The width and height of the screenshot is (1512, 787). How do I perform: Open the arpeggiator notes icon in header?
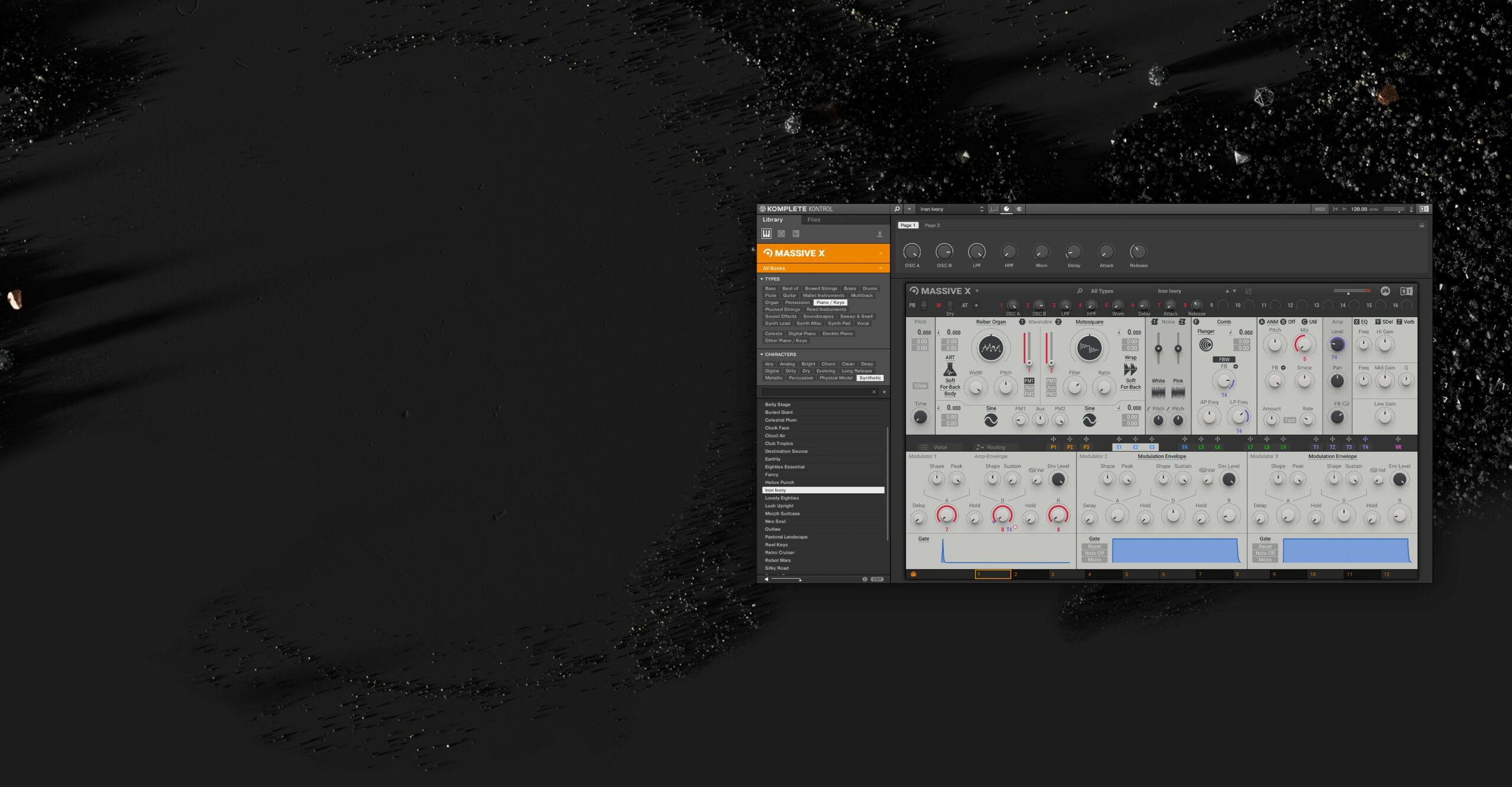click(x=993, y=209)
